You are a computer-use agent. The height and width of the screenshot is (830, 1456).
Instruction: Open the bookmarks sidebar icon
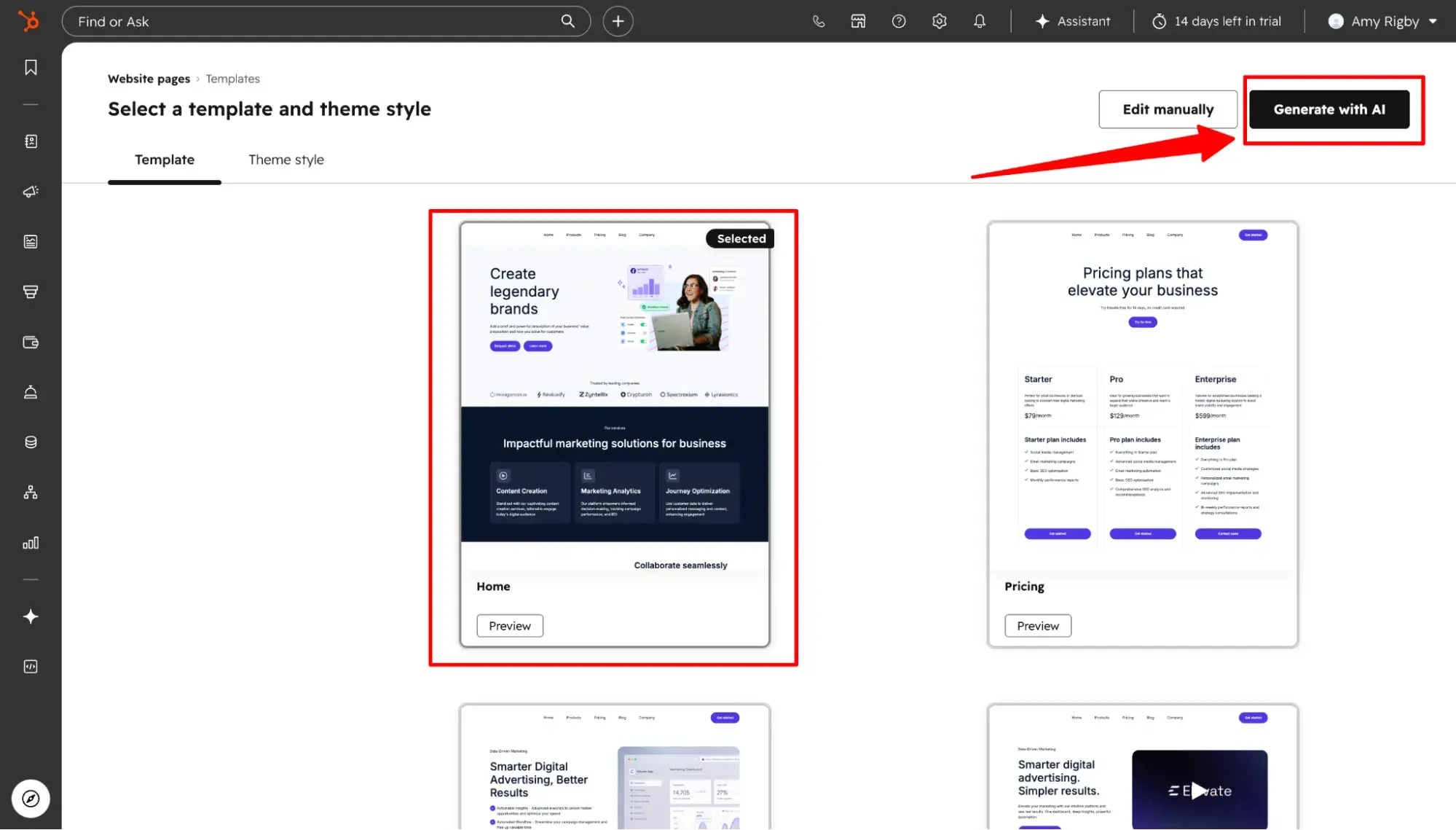[31, 68]
